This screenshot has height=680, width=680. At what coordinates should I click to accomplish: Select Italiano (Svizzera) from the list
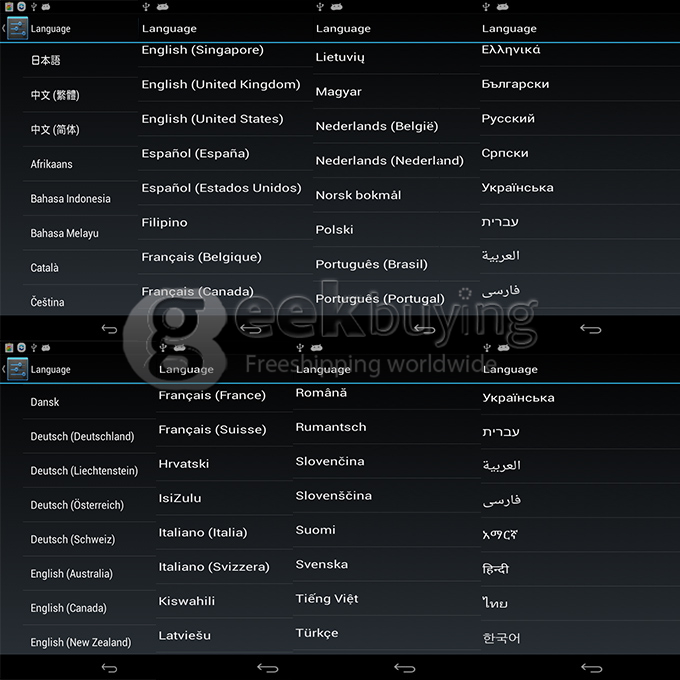pyautogui.click(x=214, y=567)
